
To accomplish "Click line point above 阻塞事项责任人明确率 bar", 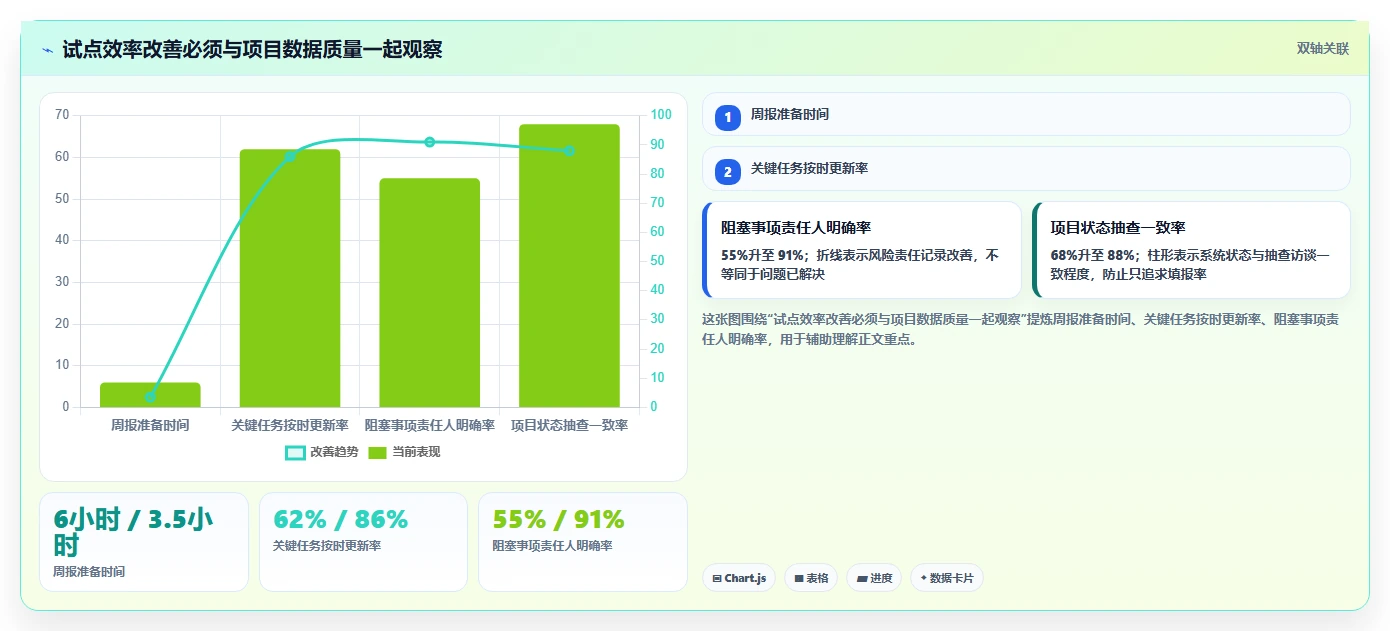I will (430, 142).
